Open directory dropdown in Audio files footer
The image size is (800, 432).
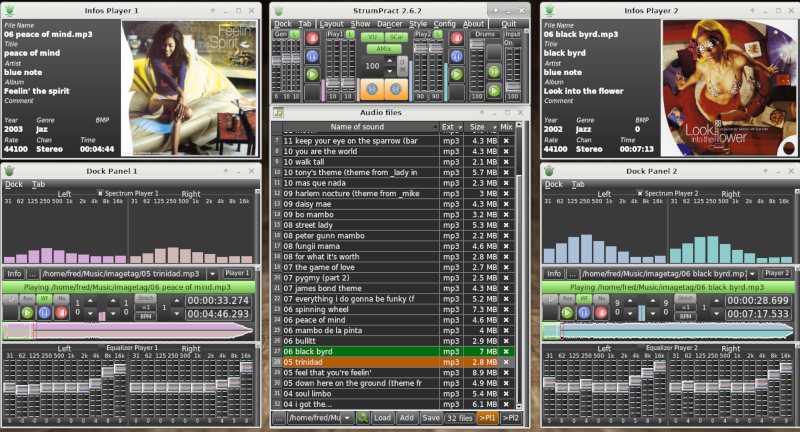[347, 418]
